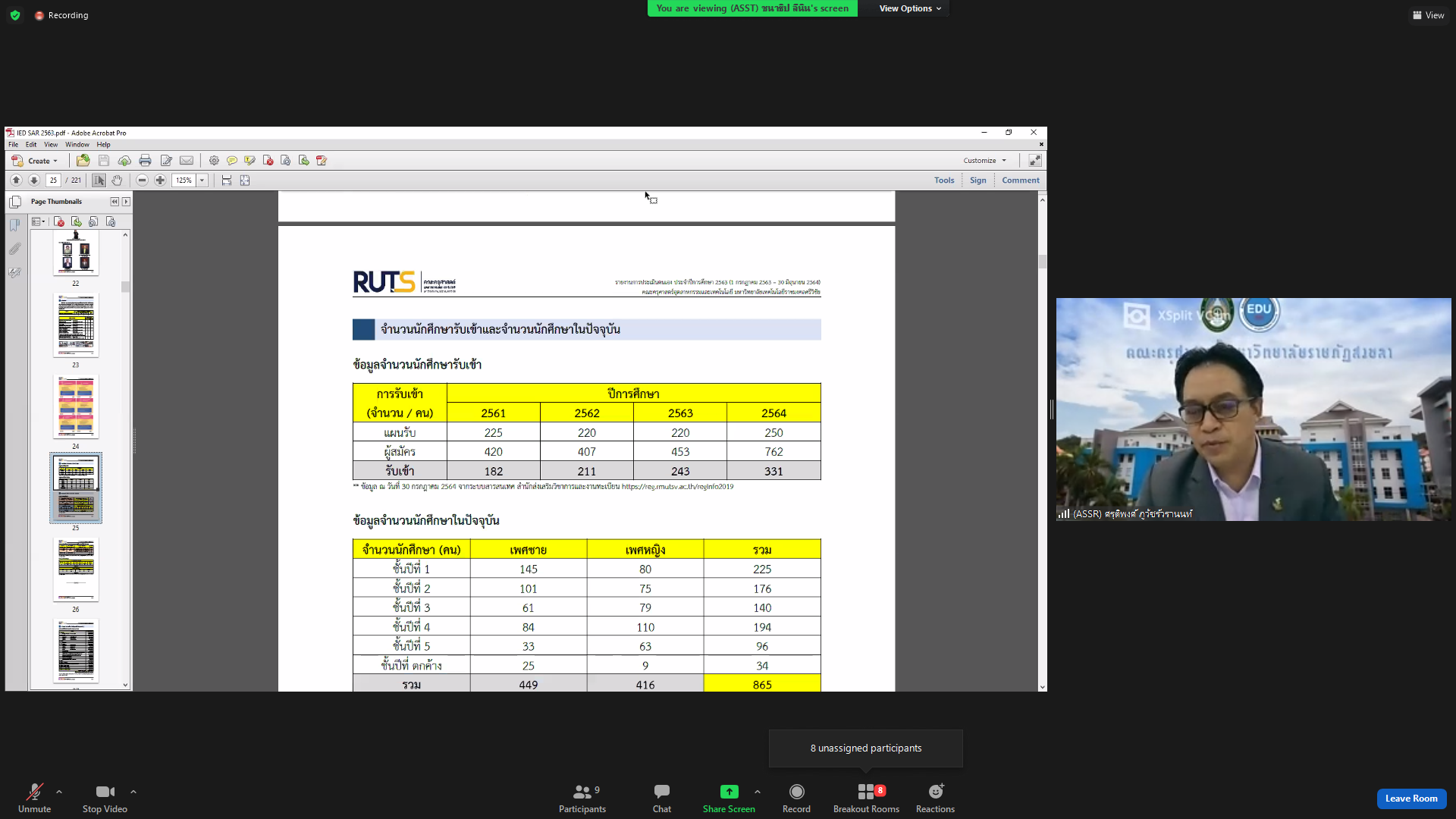Open the thumbnails panel options dropdown

(39, 222)
